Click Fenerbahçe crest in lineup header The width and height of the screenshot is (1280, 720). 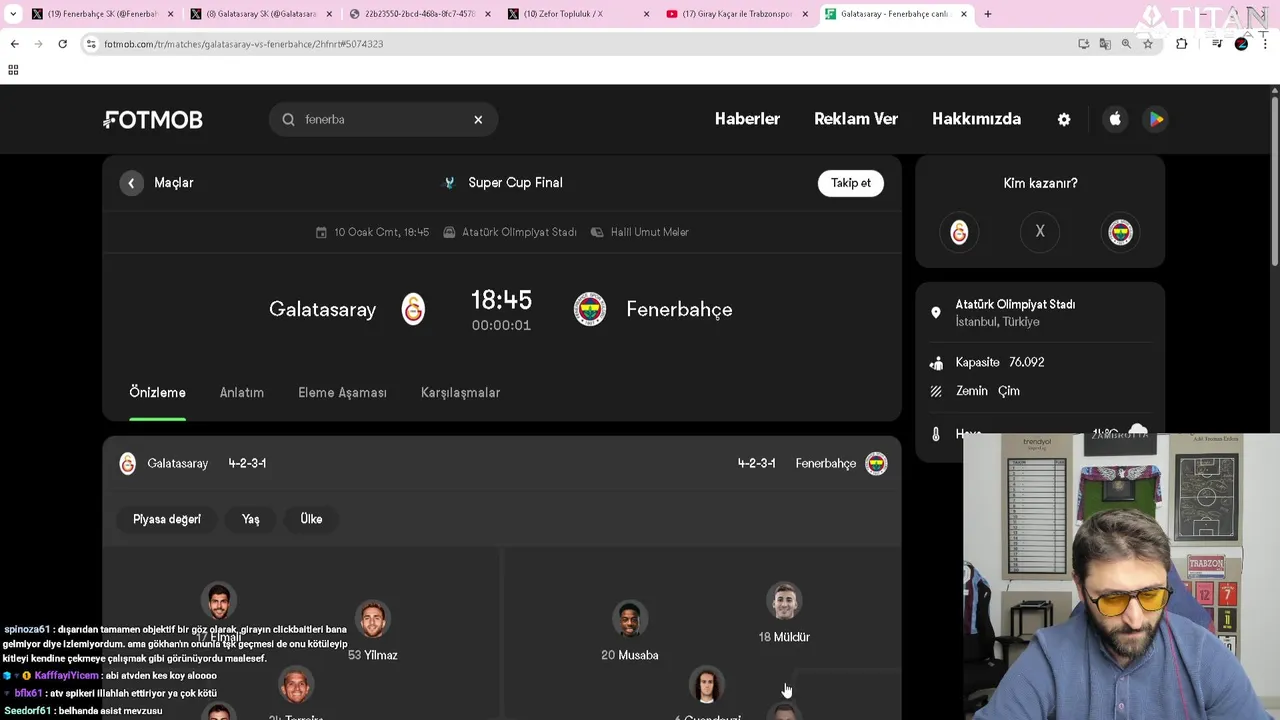pos(876,464)
